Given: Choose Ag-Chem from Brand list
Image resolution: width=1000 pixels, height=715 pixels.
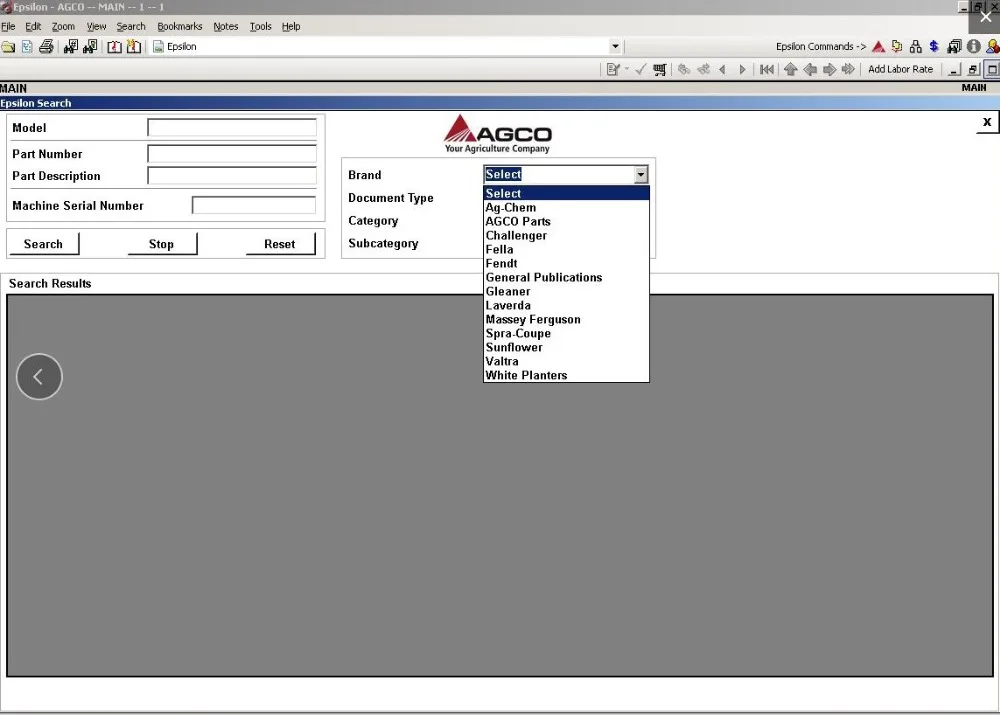Looking at the screenshot, I should pos(566,207).
